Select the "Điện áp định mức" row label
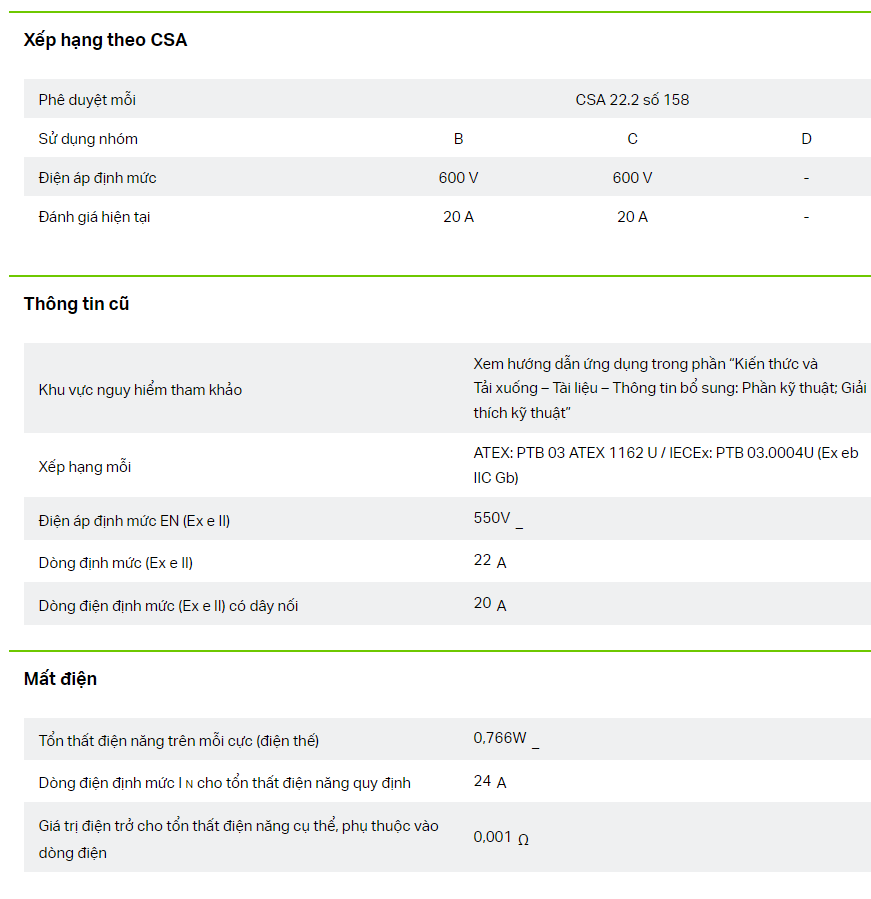The height and width of the screenshot is (899, 871). point(97,178)
